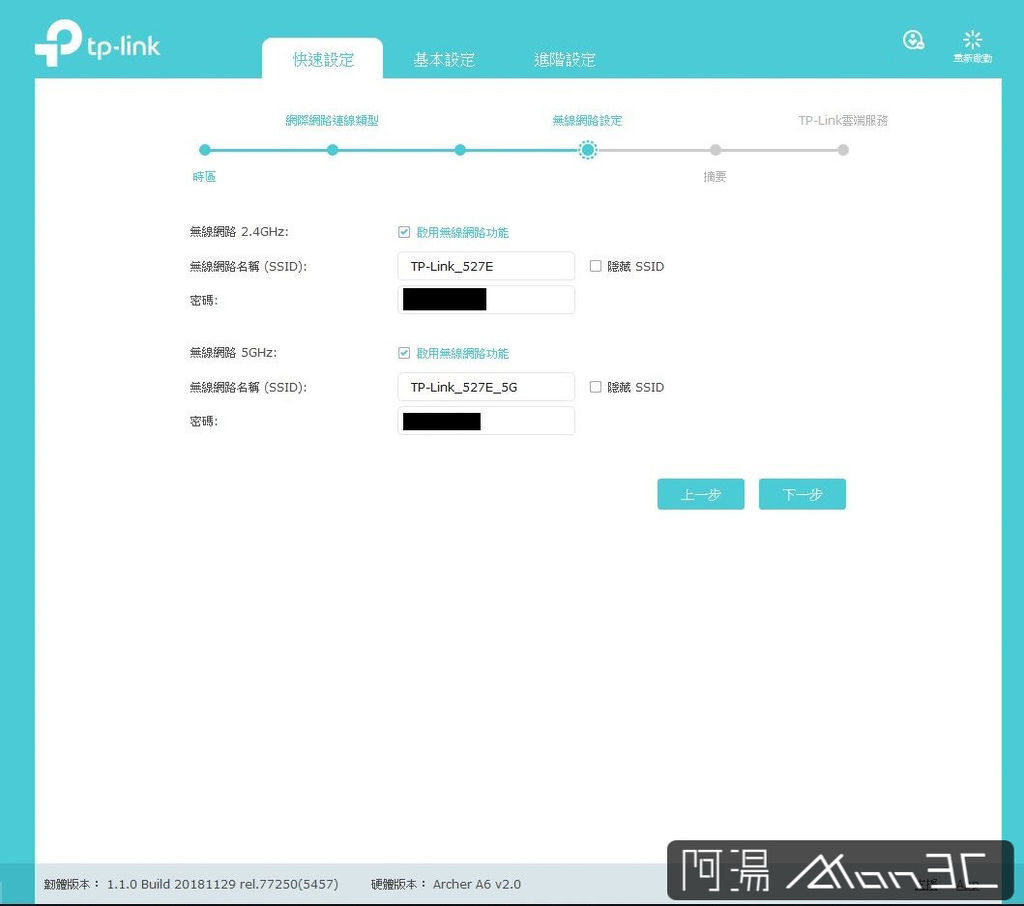Screen dimensions: 1024x906
Task: Click the 摘要 step marker
Action: coord(716,150)
